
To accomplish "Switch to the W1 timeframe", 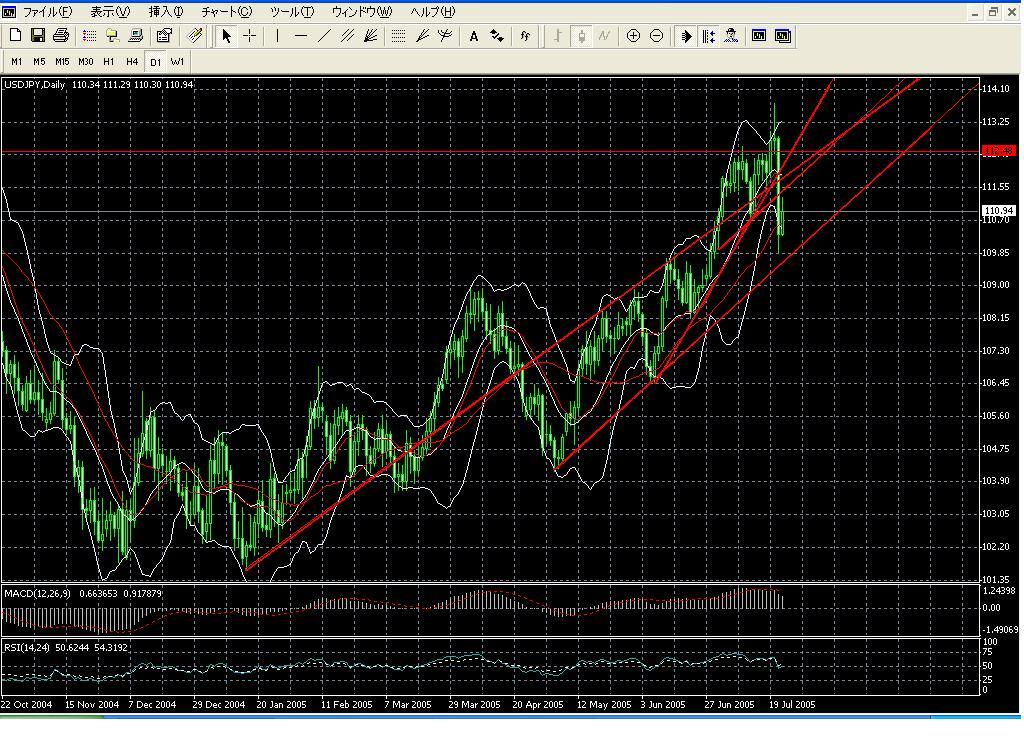I will pyautogui.click(x=177, y=61).
